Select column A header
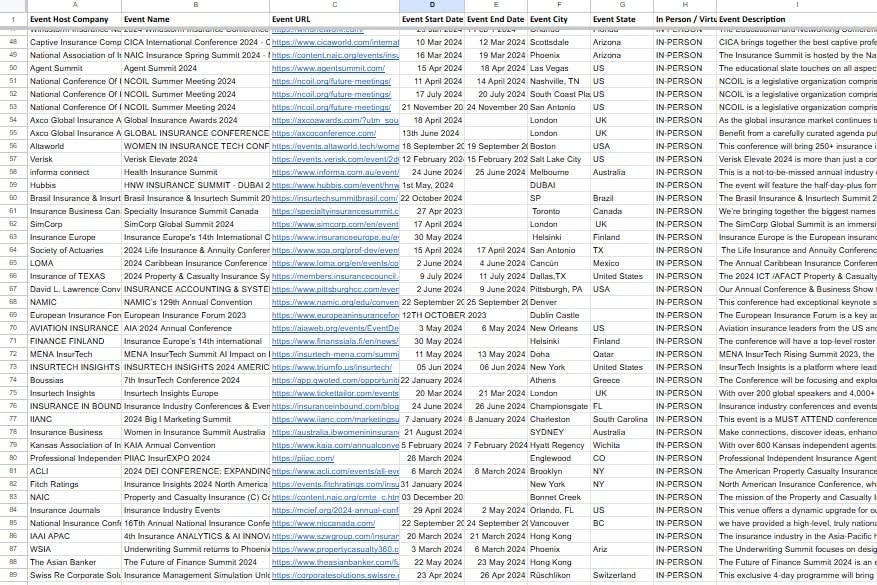The image size is (877, 585). pyautogui.click(x=74, y=4)
